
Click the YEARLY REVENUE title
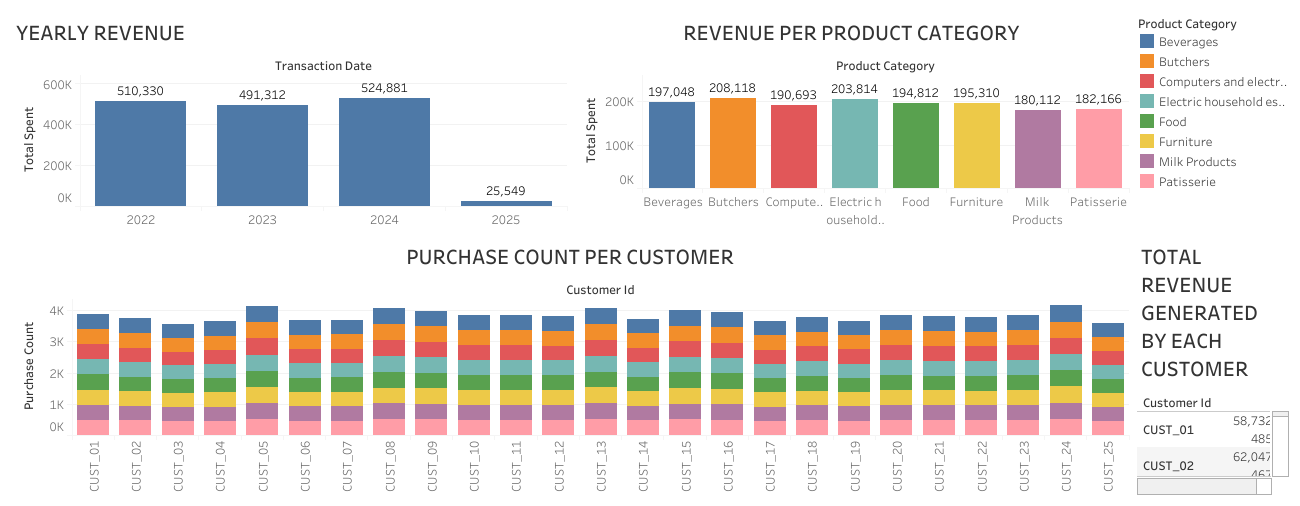[x=101, y=33]
